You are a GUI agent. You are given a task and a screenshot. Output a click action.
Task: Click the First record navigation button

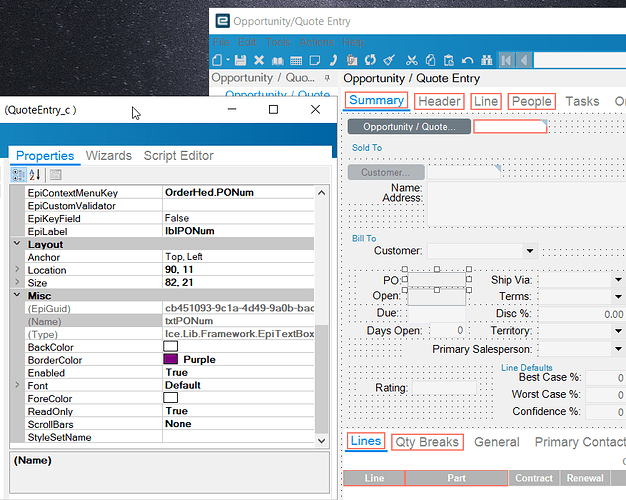coord(506,61)
